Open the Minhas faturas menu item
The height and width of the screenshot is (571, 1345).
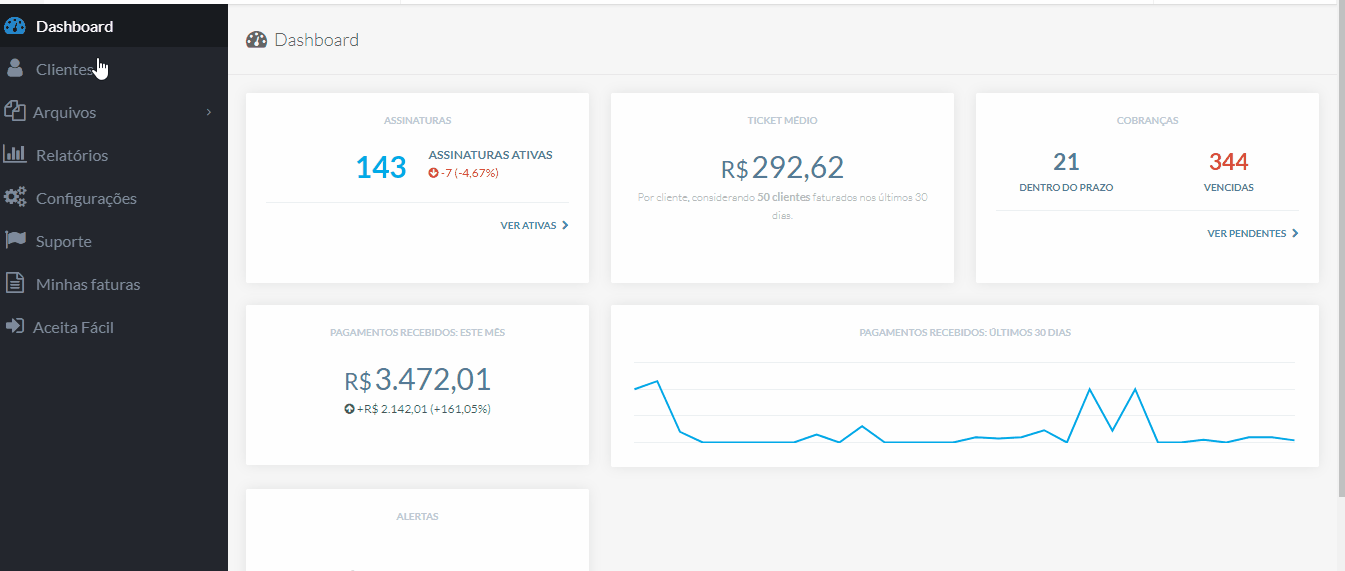pyautogui.click(x=88, y=284)
